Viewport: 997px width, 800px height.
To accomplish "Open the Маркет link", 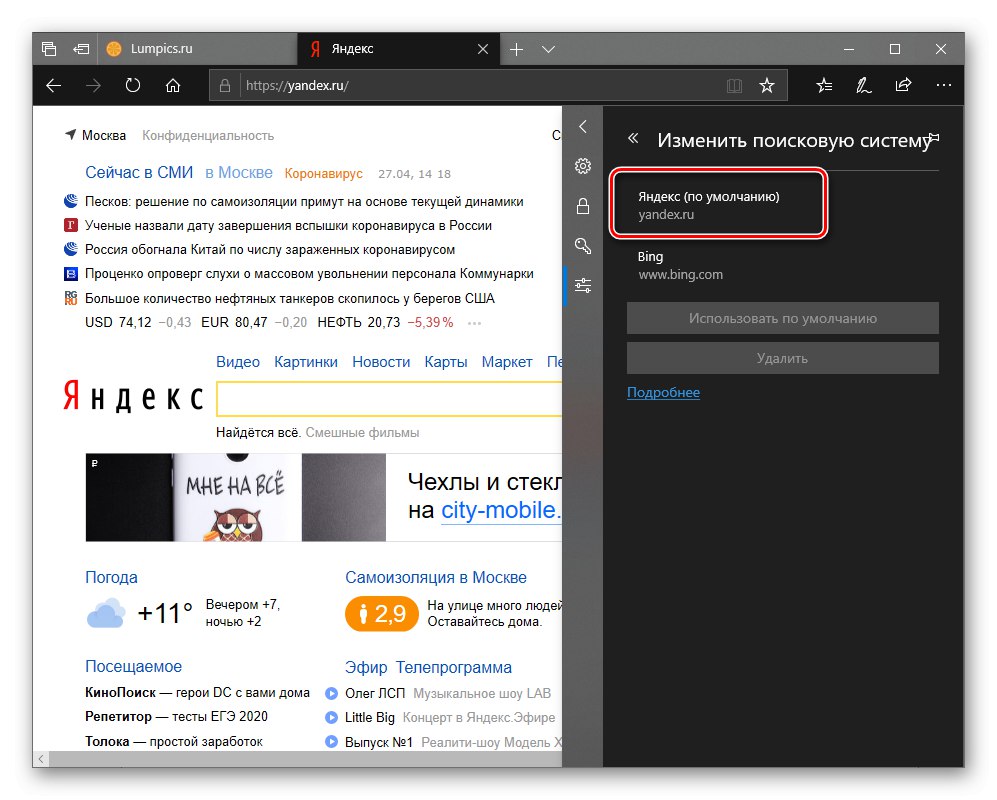I will 507,362.
